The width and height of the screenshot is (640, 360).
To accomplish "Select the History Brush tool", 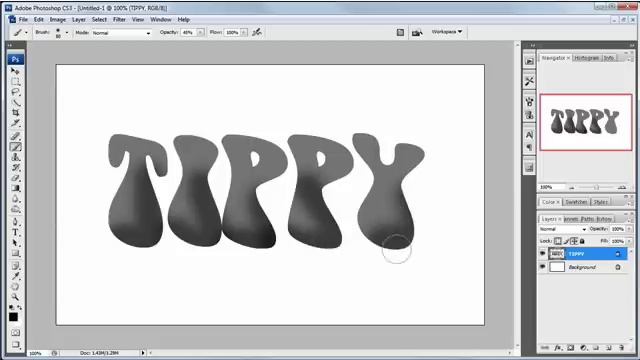I will (15, 167).
